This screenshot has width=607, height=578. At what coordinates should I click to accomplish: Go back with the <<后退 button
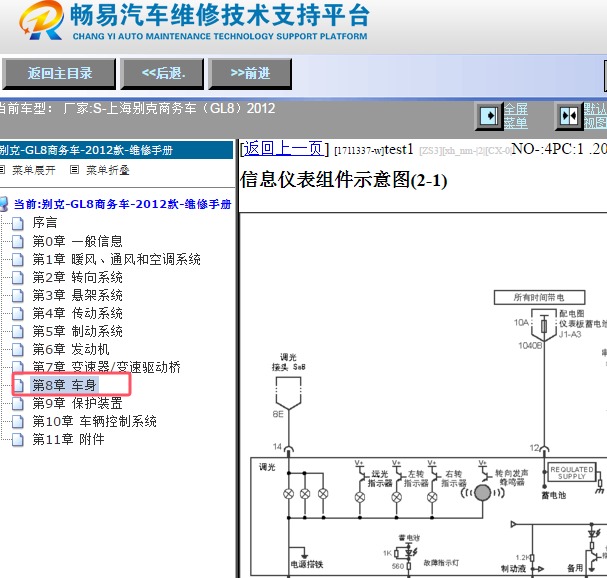(x=162, y=74)
